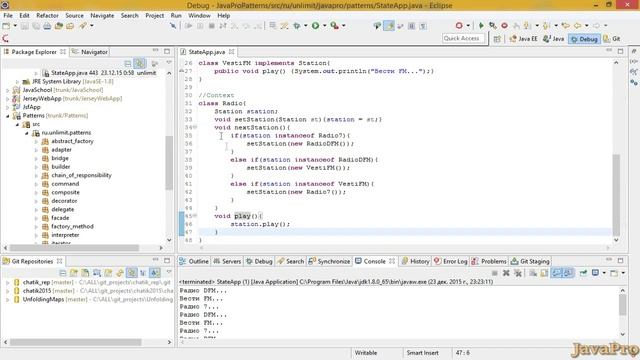Click Run Last Tool green arrow icon
The width and height of the screenshot is (640, 360).
335,26
